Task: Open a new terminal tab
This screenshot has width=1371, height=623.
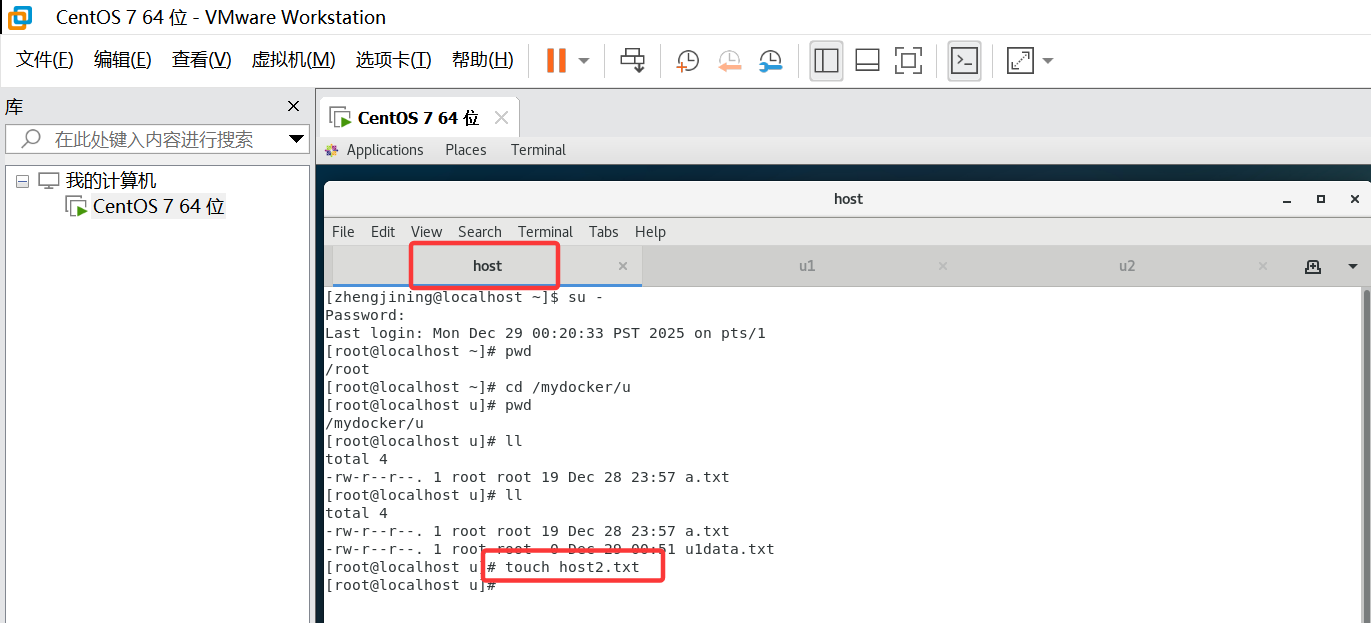Action: coord(1313,266)
